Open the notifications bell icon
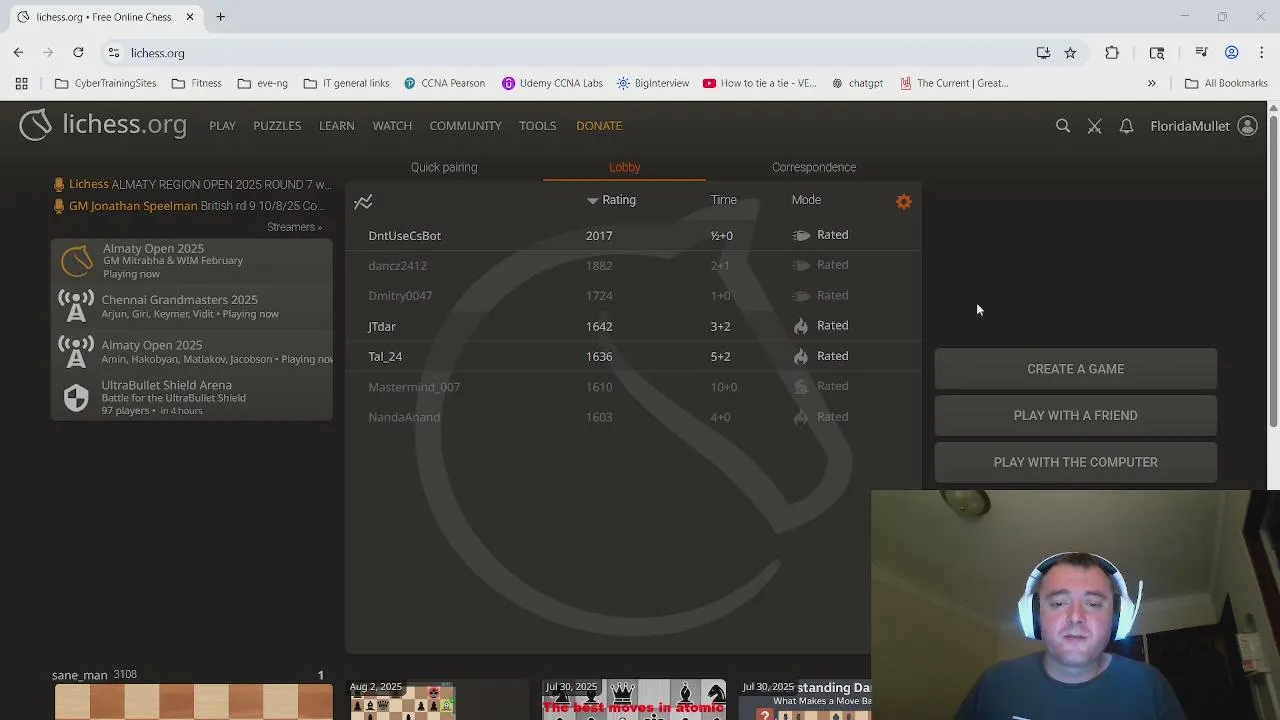Viewport: 1280px width, 720px height. [1126, 126]
